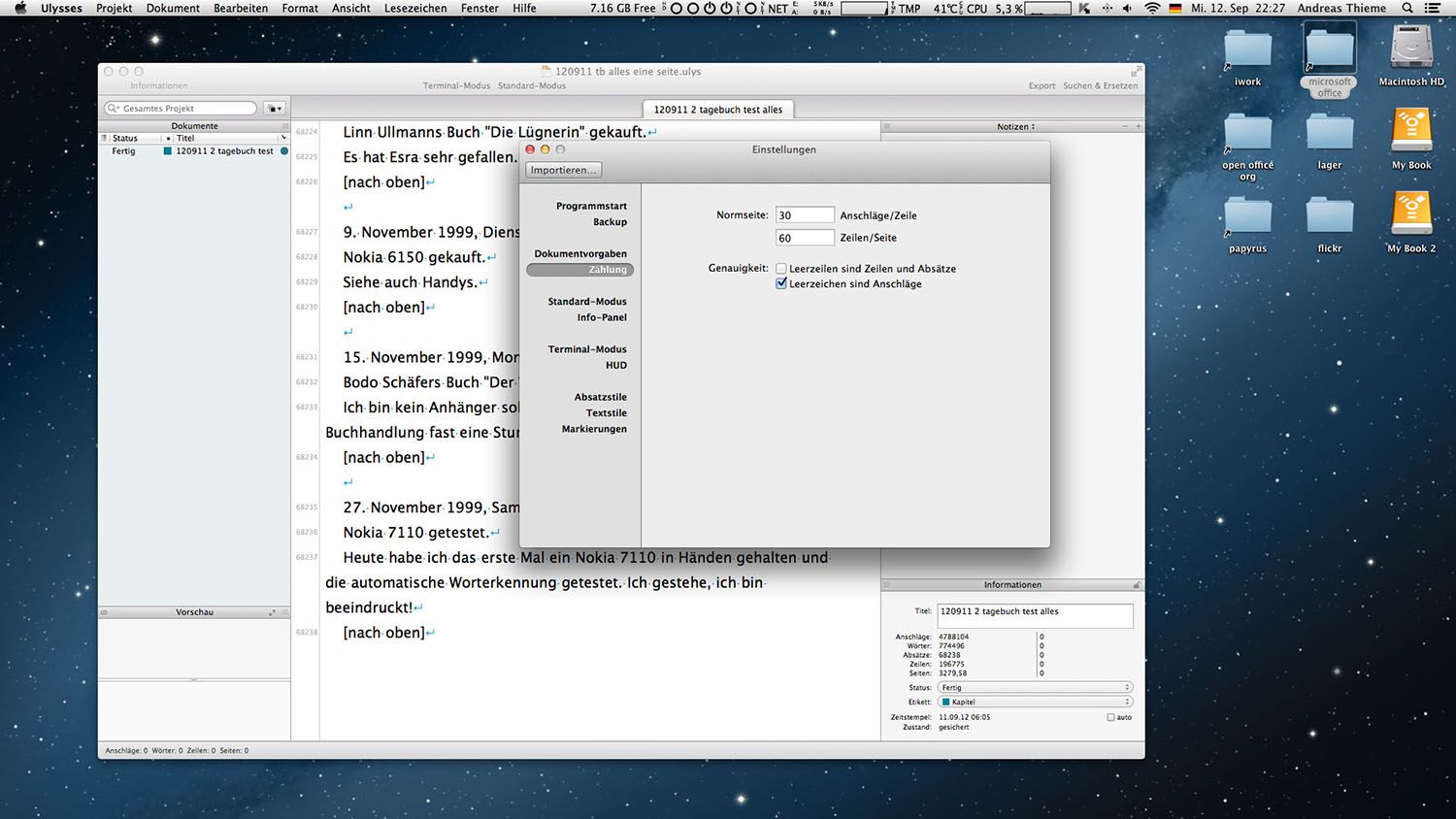Click the plus icon in the Notizen panel header
This screenshot has height=819, width=1456.
(1139, 126)
